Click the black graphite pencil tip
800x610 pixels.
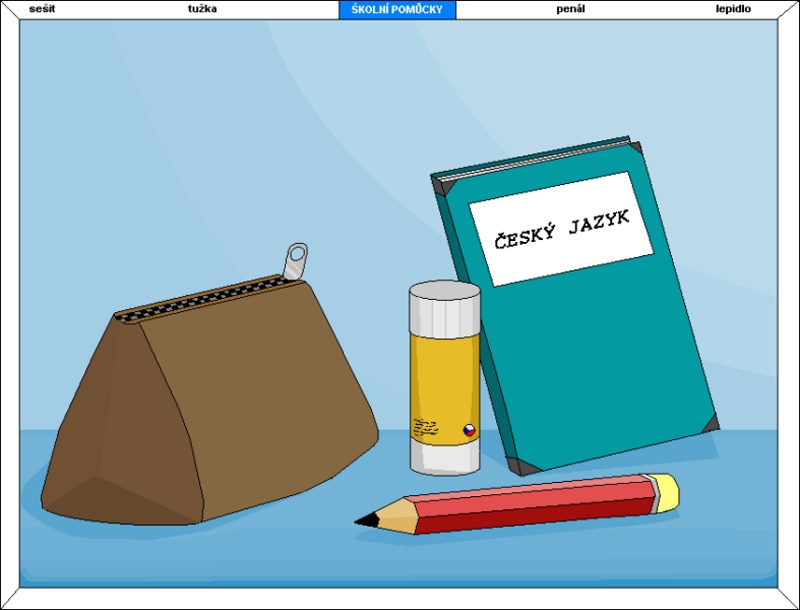366,520
